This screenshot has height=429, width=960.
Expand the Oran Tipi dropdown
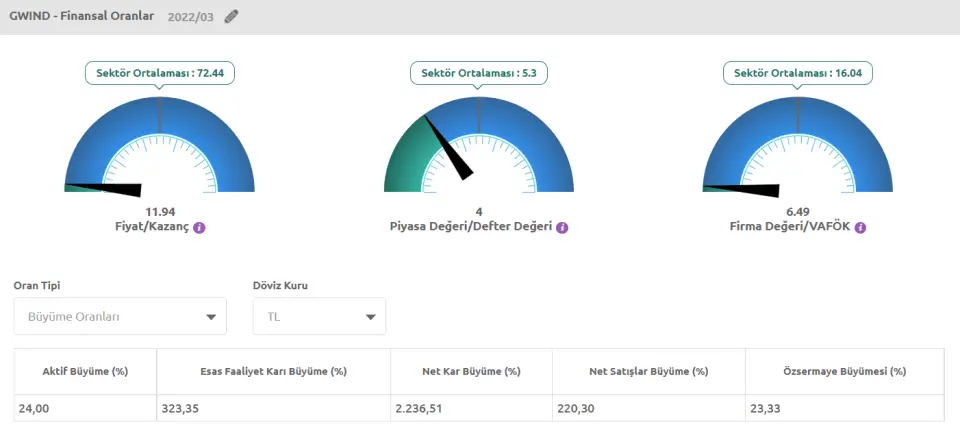pos(120,317)
